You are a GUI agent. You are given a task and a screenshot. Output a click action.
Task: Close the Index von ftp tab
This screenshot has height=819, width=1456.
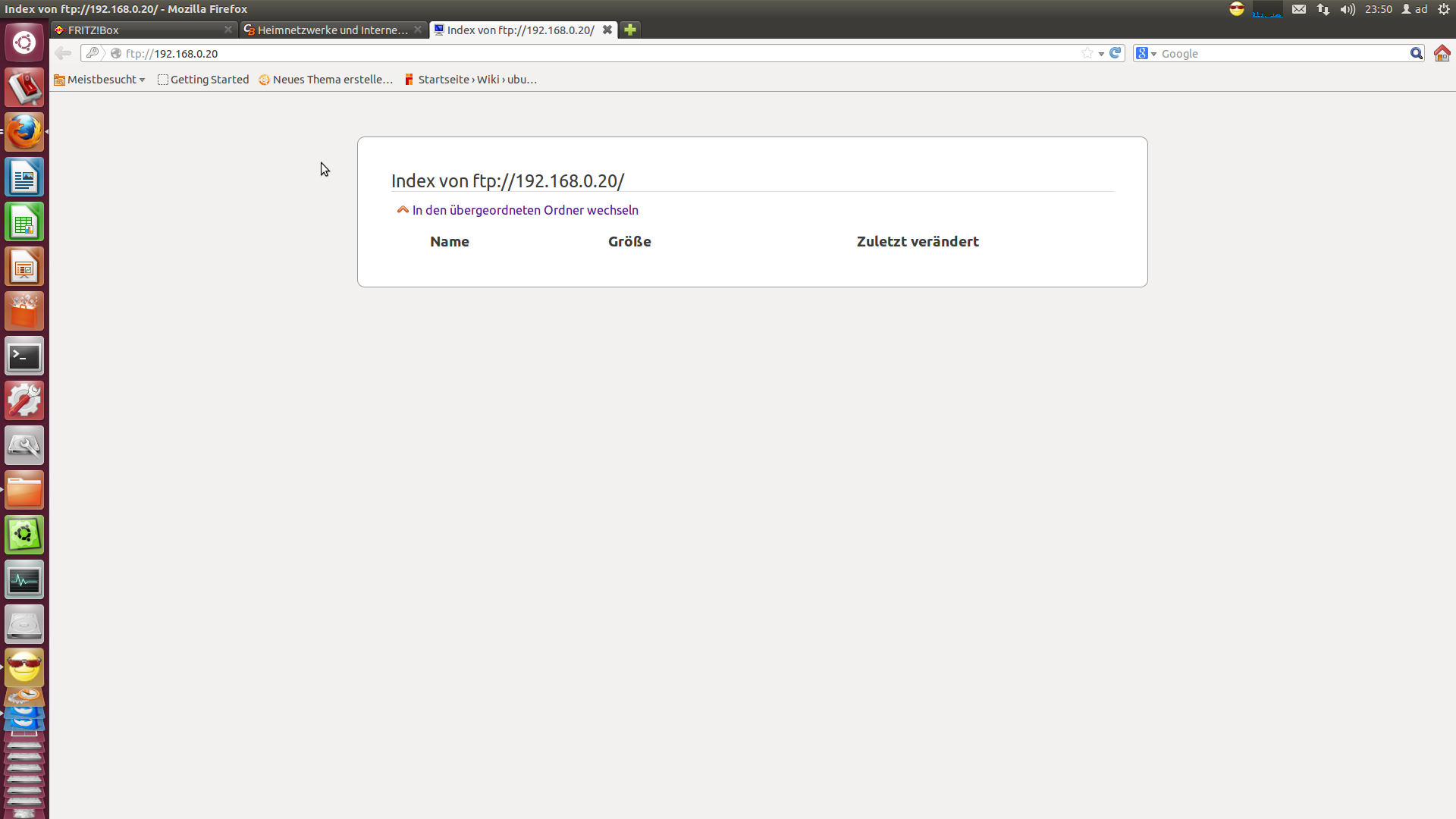click(607, 30)
